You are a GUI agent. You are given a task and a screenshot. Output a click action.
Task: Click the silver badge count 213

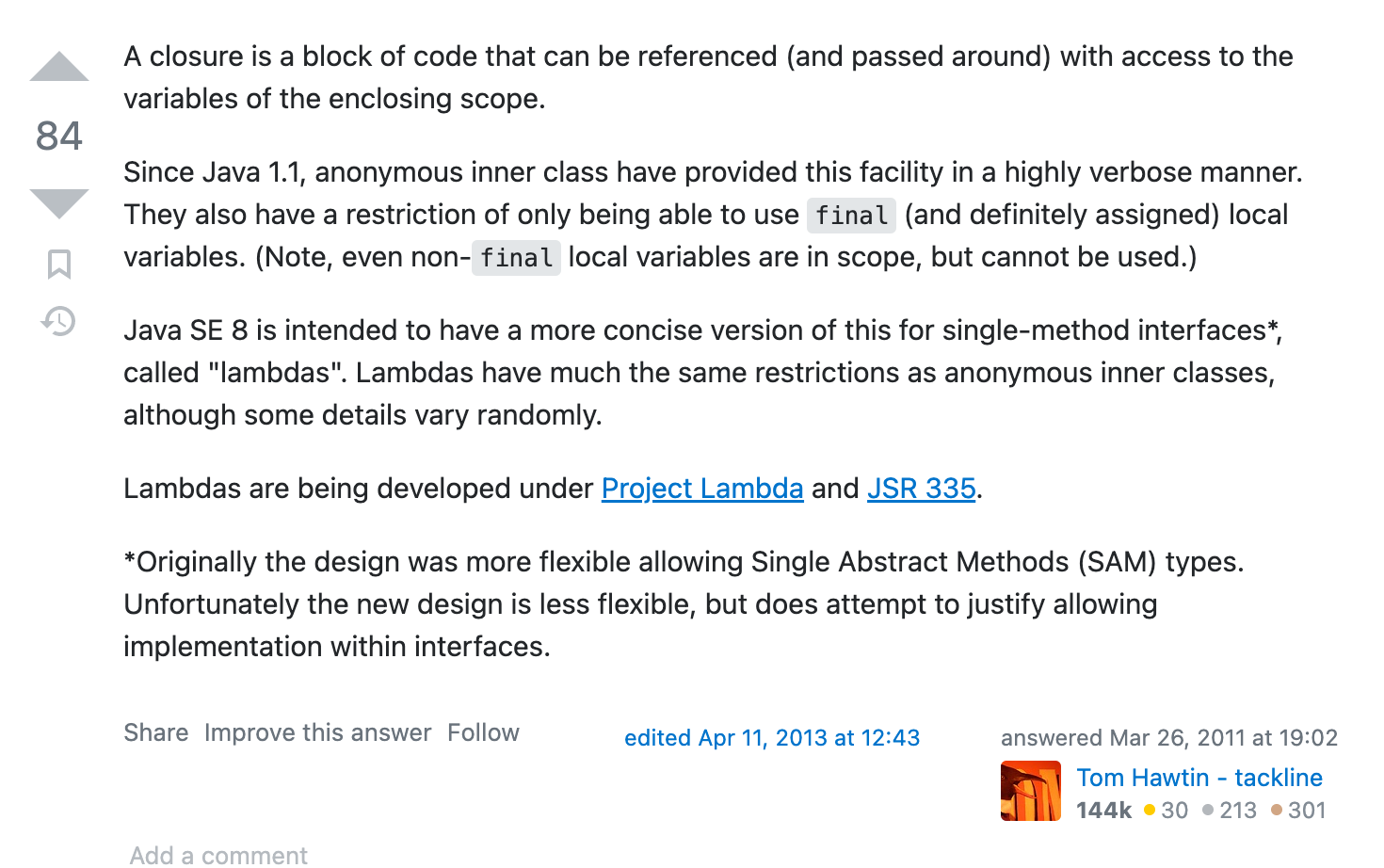(1230, 810)
